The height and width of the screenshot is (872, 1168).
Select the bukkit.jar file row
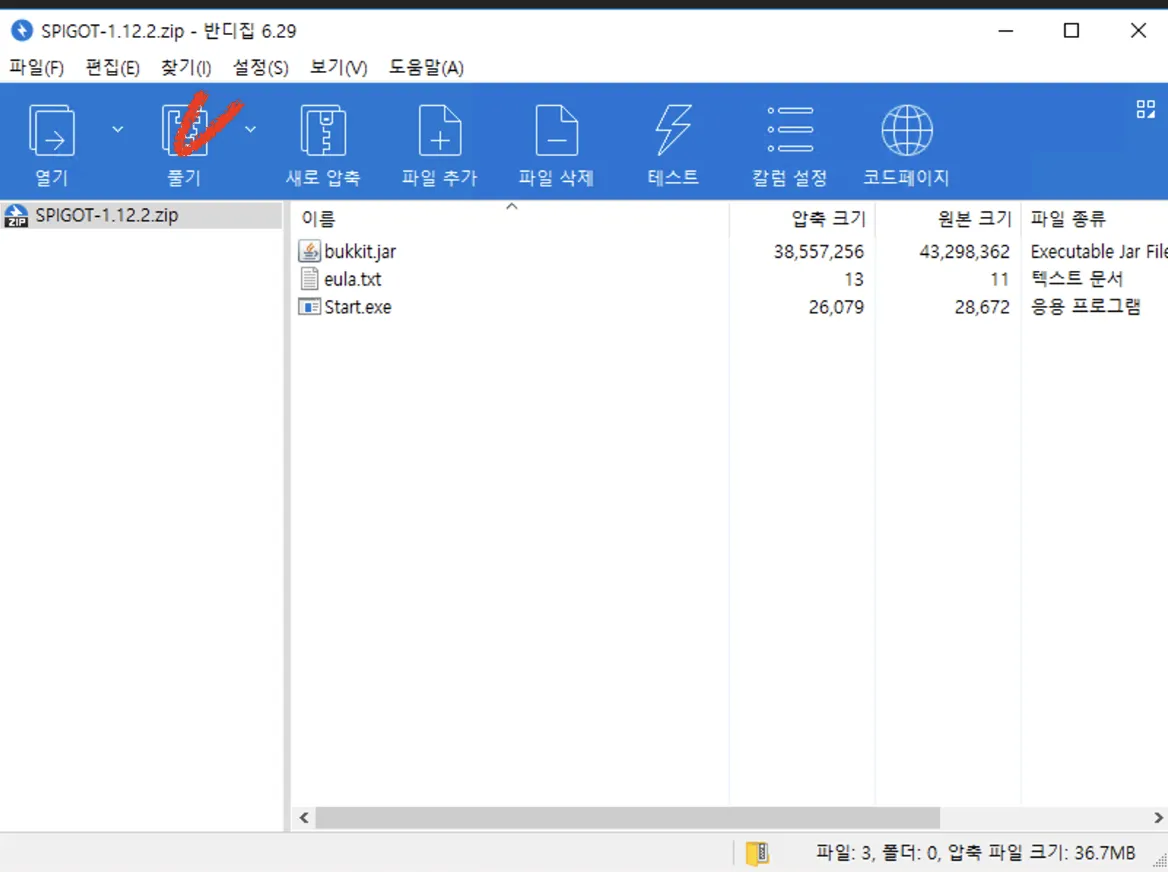pos(729,252)
